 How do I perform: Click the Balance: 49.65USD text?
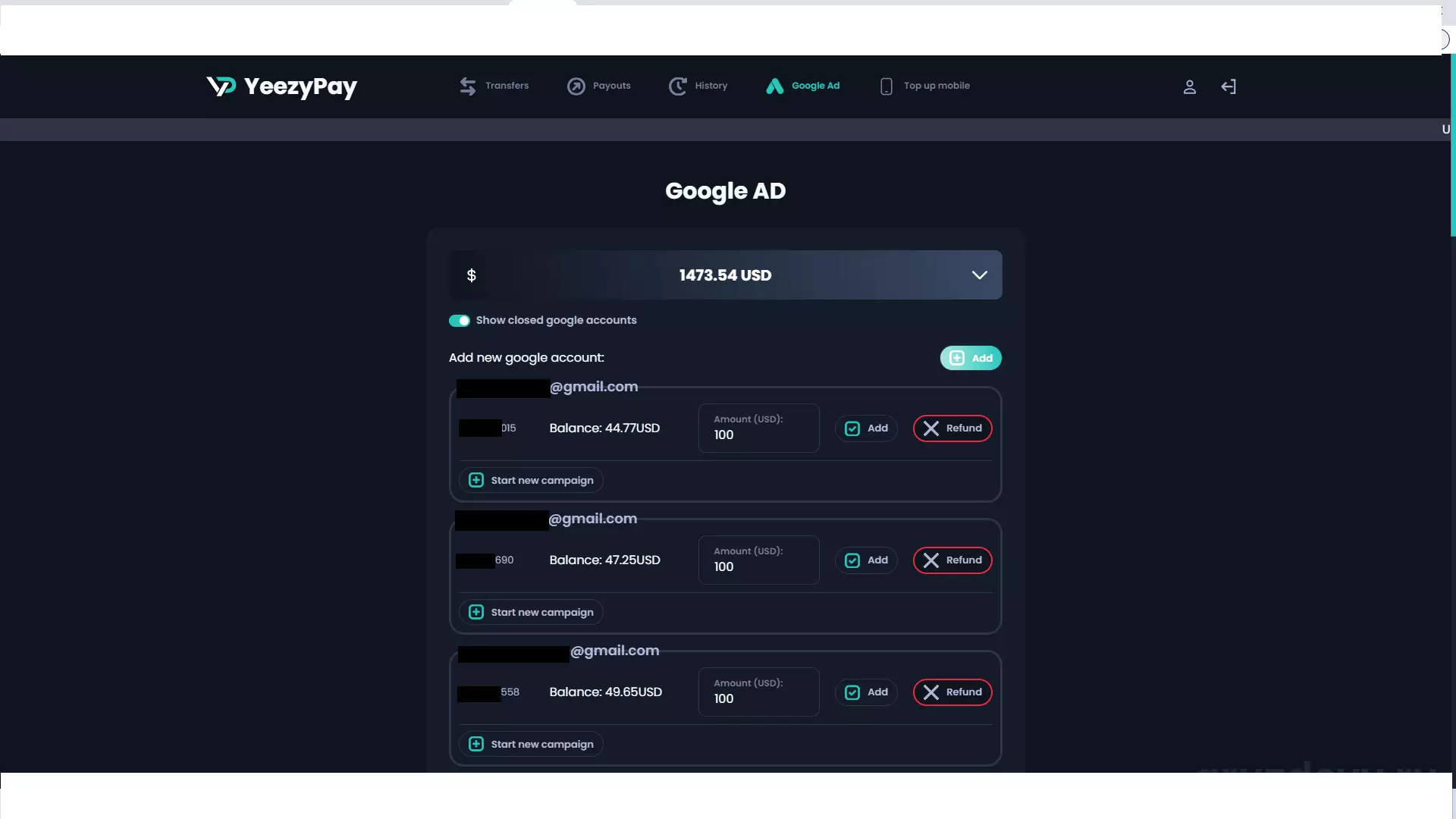605,692
